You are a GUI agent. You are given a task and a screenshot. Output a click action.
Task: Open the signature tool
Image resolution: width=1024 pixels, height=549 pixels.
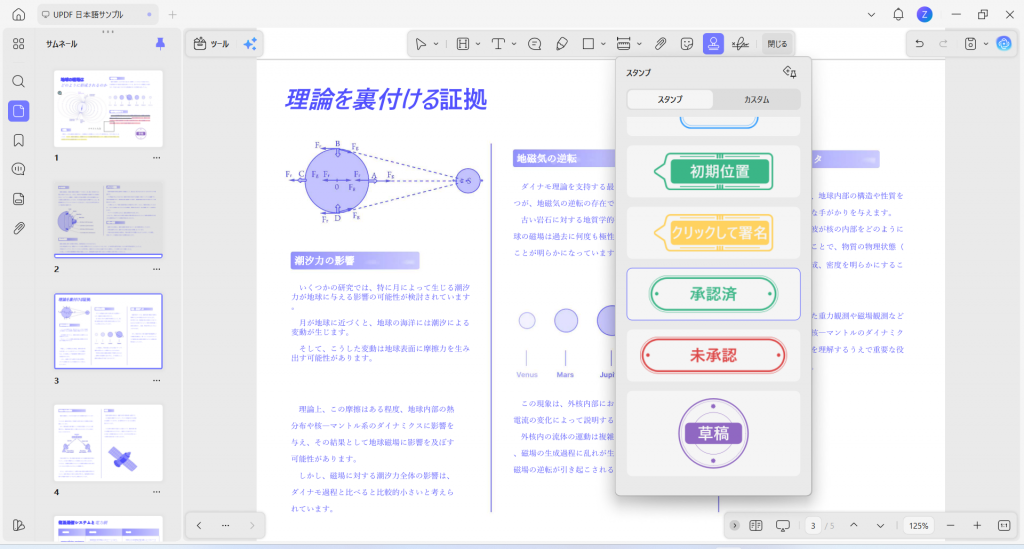tap(740, 44)
